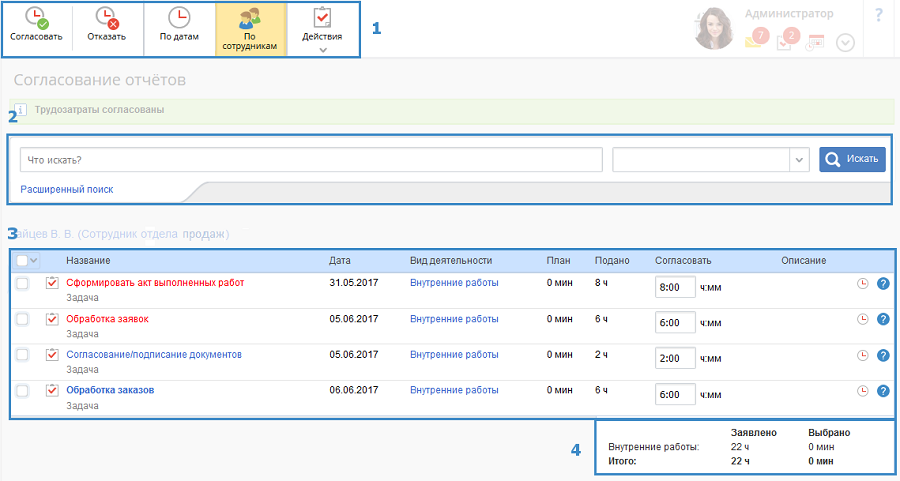Click clock icon in Обработка заявок row
The width and height of the screenshot is (900, 481).
pos(862,319)
